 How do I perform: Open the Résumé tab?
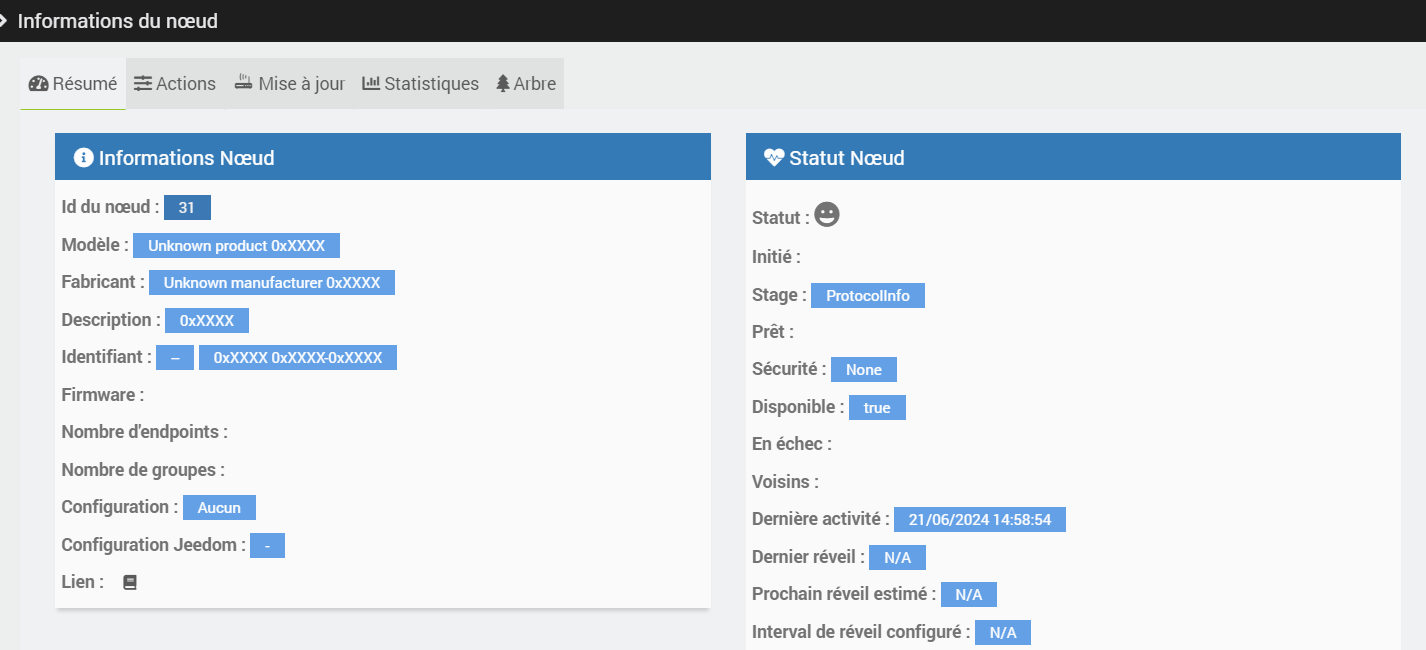[x=73, y=84]
